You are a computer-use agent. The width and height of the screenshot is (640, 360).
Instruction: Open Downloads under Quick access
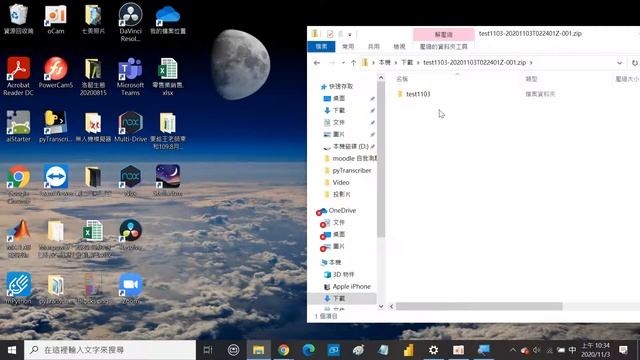point(339,110)
